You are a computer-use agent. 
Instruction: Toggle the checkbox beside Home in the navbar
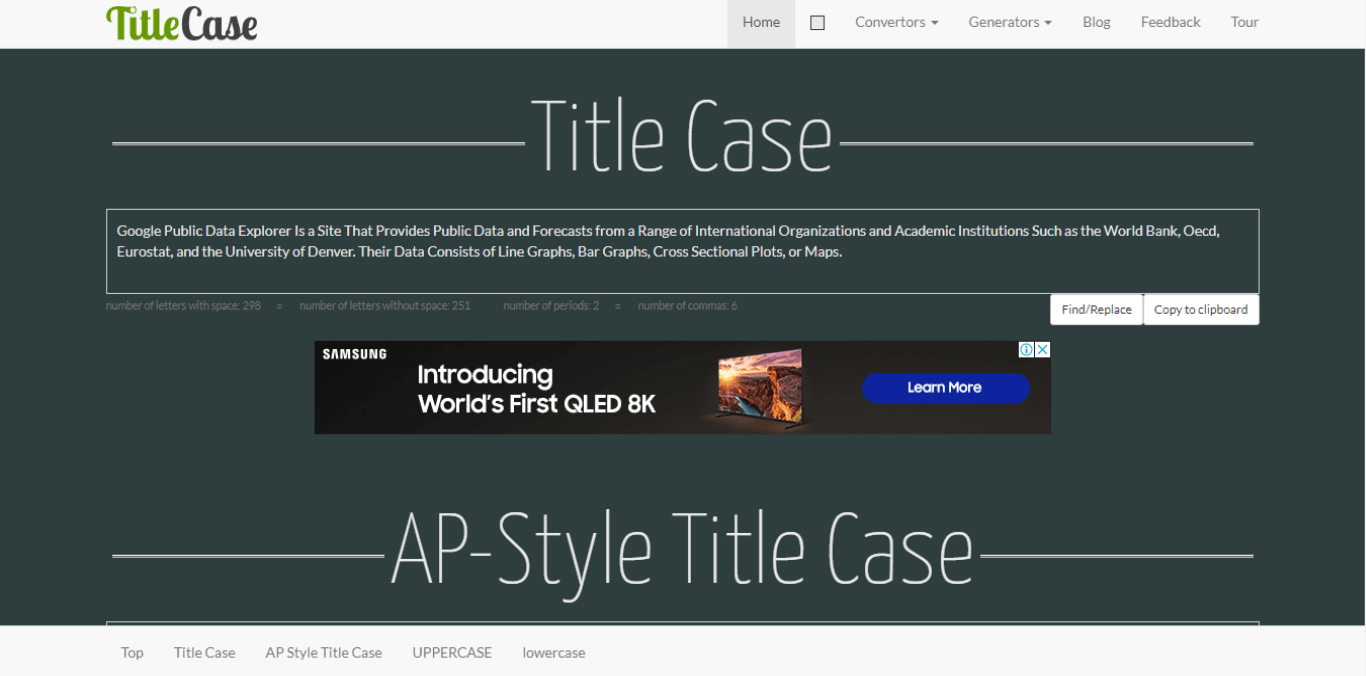pos(817,22)
